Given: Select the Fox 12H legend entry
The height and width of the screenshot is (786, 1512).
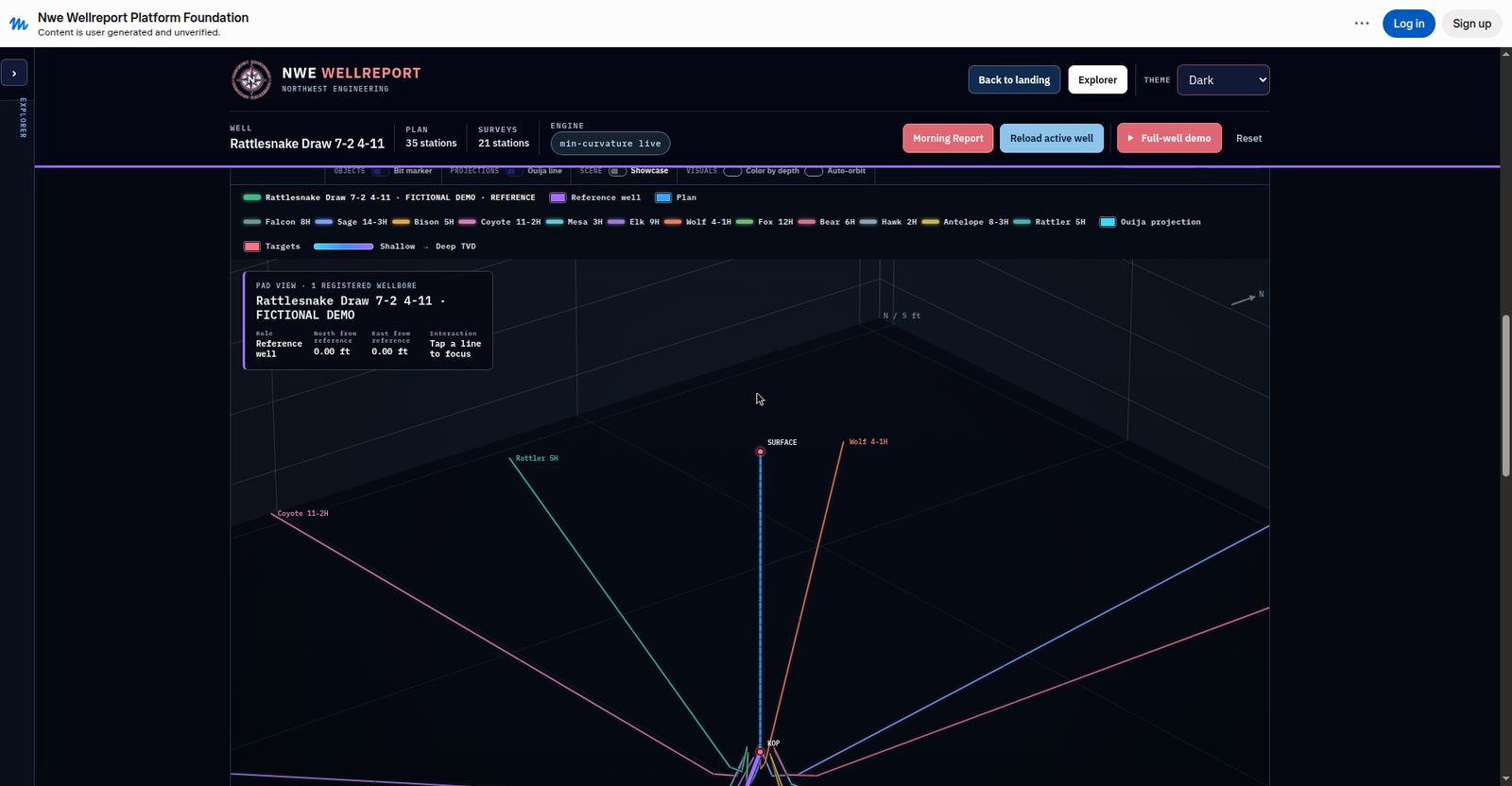Looking at the screenshot, I should click(x=765, y=222).
